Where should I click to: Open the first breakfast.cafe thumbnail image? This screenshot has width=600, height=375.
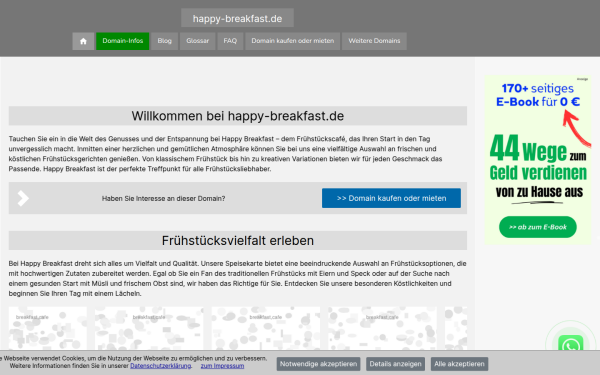[47, 328]
